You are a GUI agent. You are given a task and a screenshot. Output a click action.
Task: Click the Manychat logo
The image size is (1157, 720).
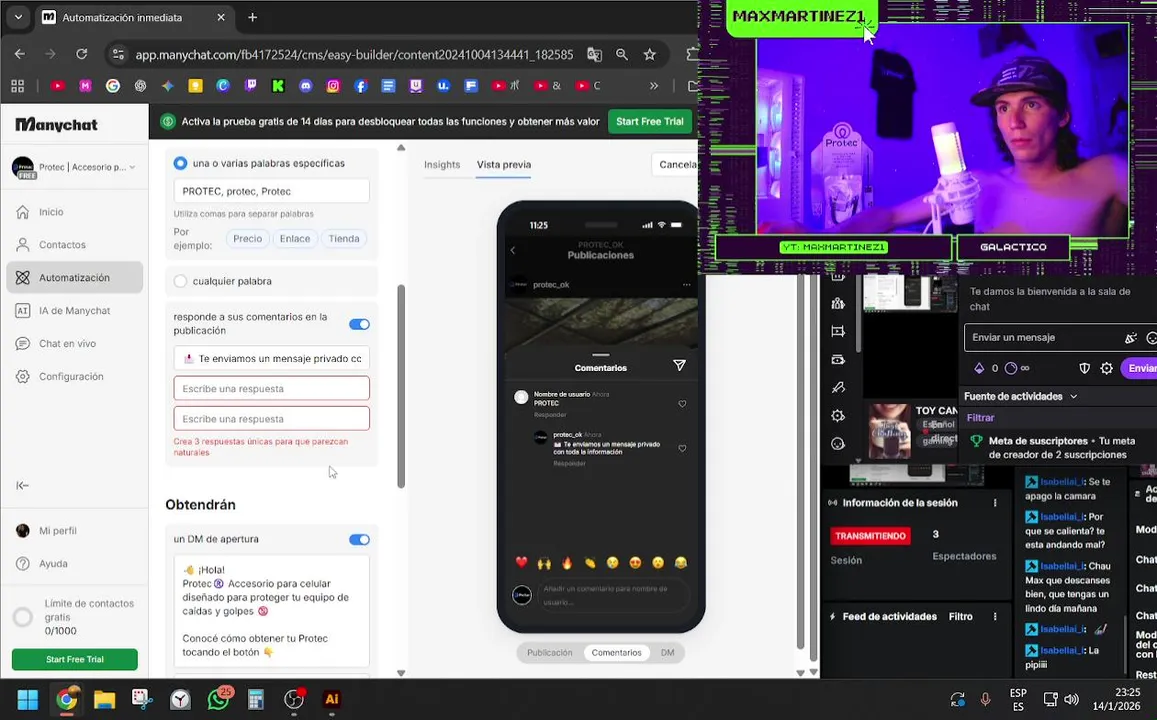point(56,125)
